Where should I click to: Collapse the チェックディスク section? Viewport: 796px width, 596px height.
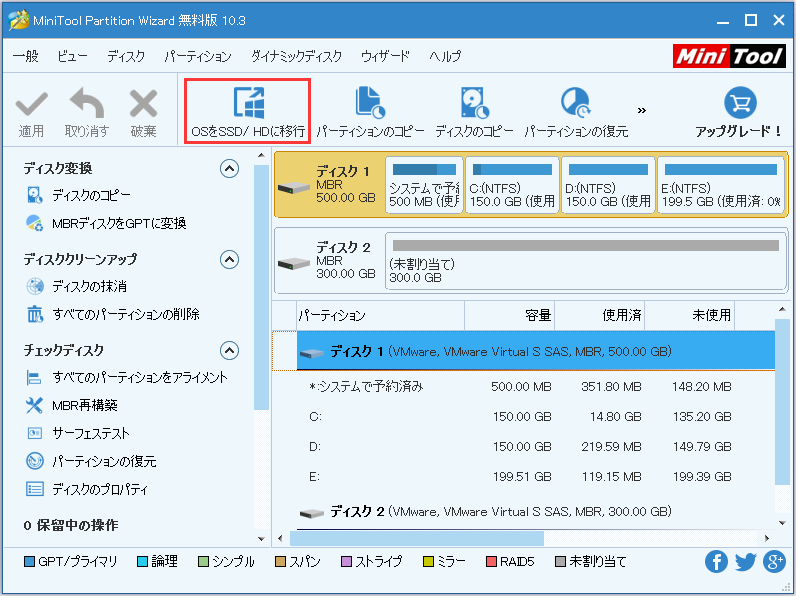[x=229, y=350]
